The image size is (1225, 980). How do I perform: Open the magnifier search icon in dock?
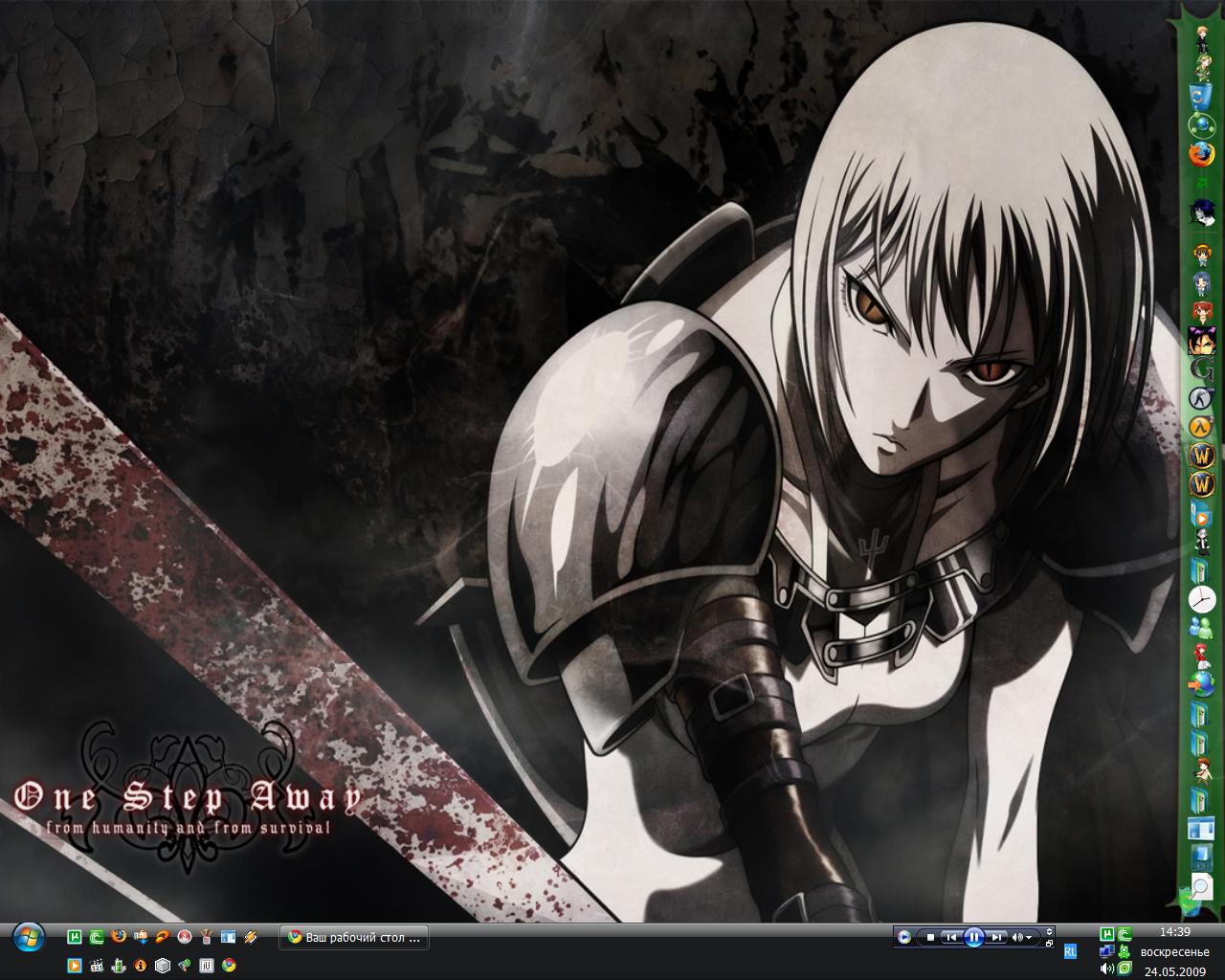click(1202, 886)
